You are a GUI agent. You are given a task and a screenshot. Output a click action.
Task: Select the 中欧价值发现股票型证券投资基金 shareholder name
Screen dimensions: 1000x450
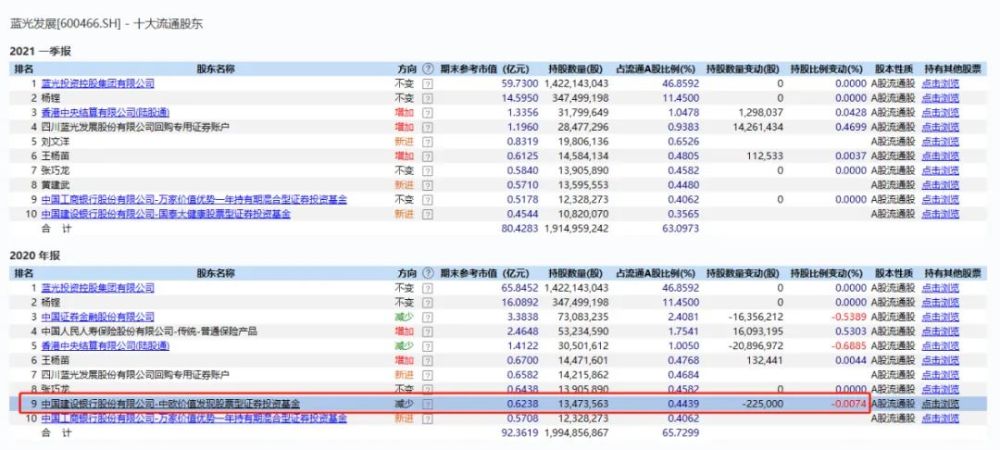coord(170,404)
